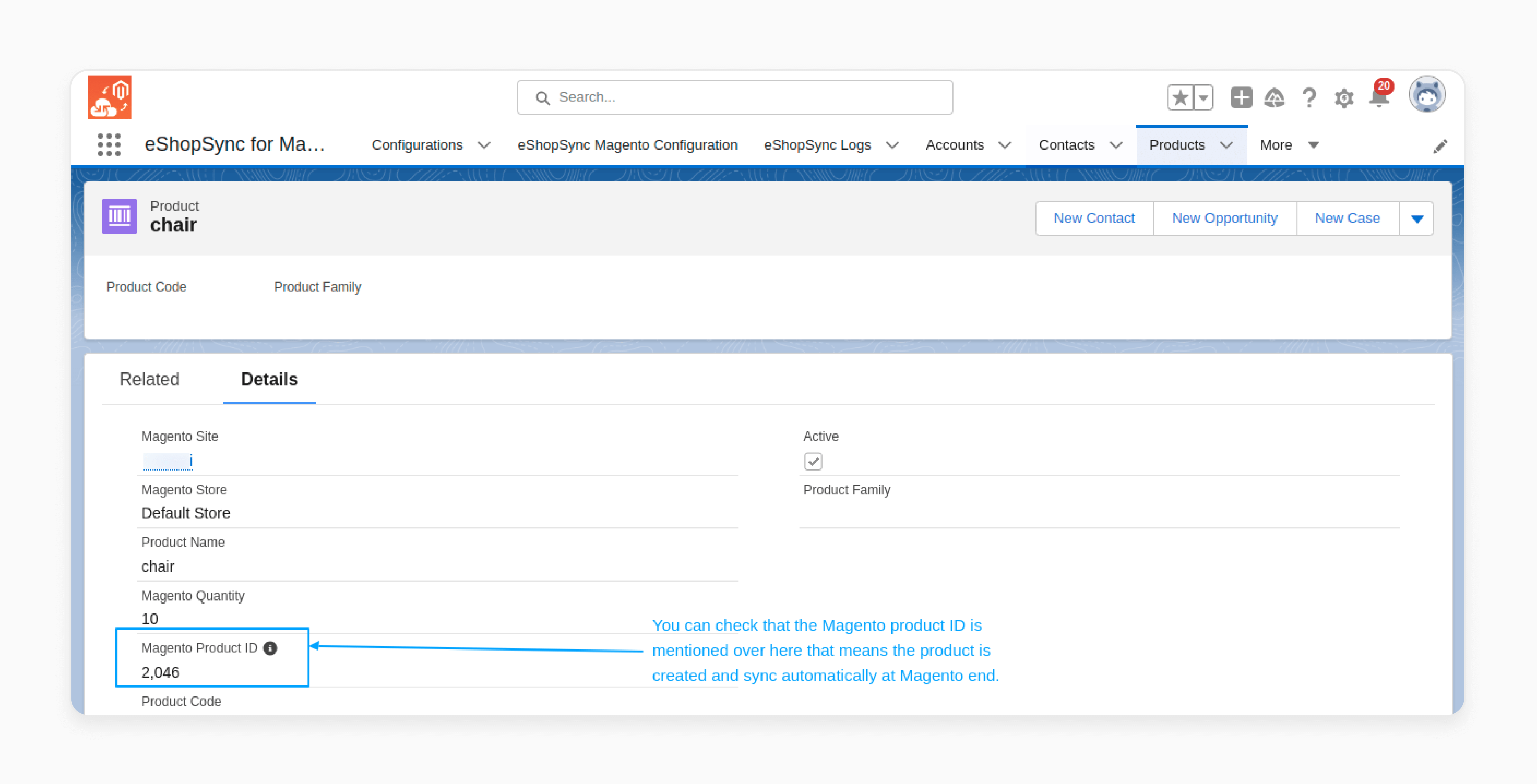The image size is (1537, 784).
Task: Open the Global Actions plus icon
Action: pos(1241,97)
